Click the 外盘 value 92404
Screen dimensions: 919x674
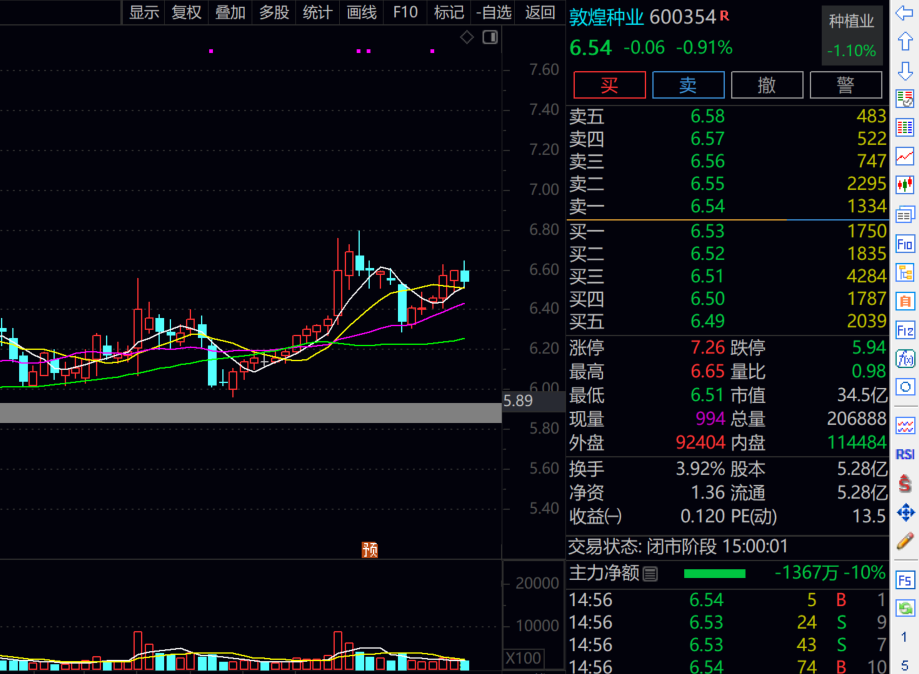pyautogui.click(x=700, y=442)
